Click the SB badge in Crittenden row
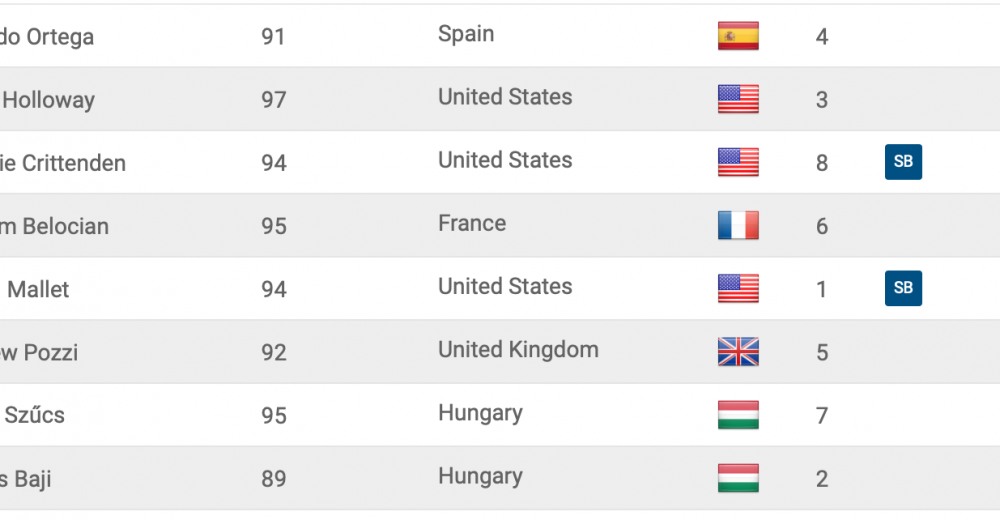The height and width of the screenshot is (520, 1000). 903,161
